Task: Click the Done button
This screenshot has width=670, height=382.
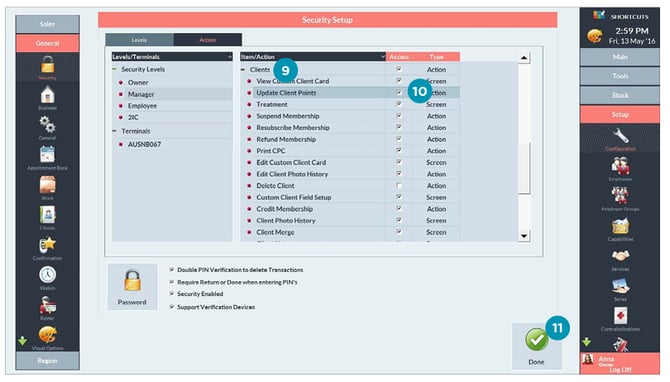Action: 536,346
